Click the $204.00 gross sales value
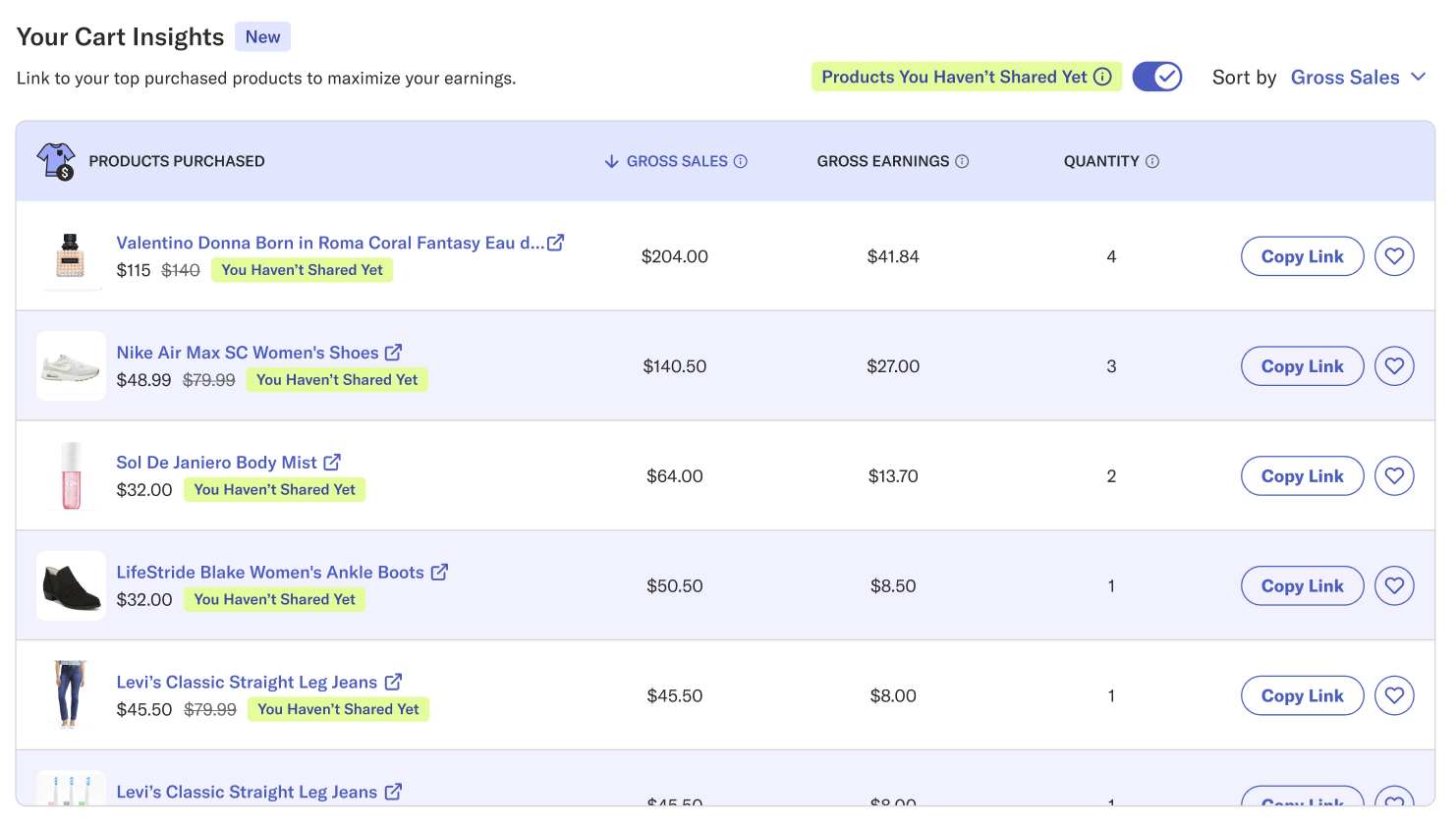 pos(675,256)
